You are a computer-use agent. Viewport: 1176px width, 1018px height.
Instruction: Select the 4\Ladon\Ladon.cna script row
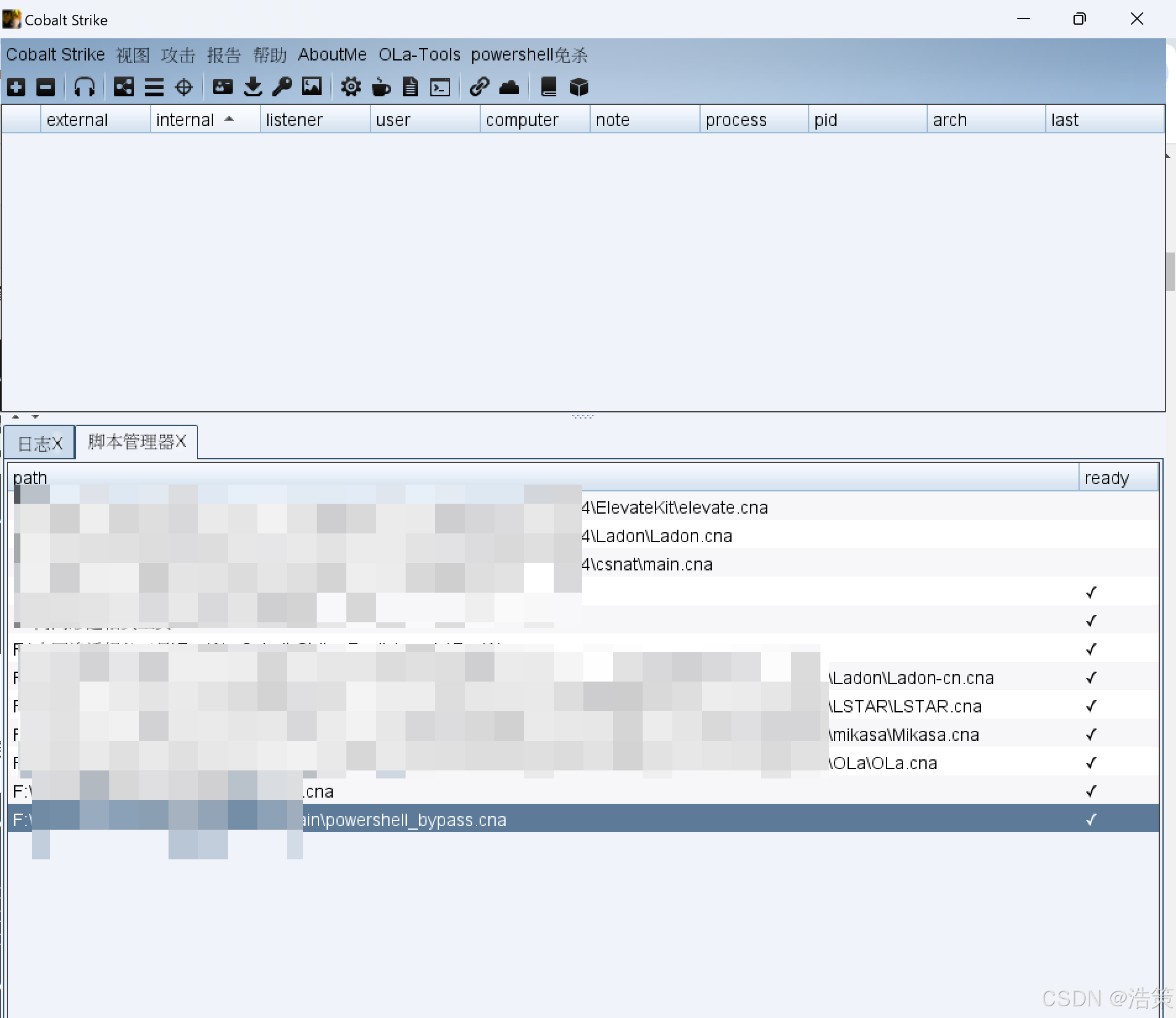583,536
